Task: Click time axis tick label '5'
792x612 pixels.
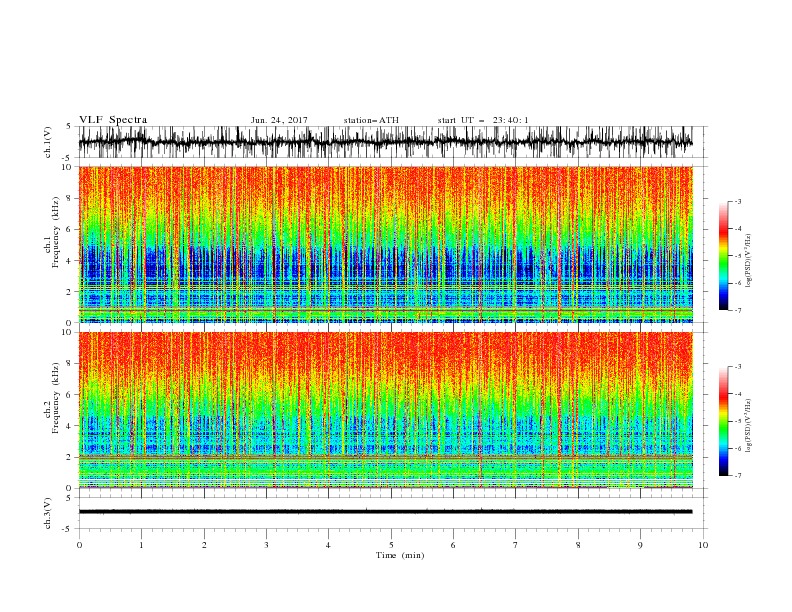Action: pyautogui.click(x=391, y=545)
